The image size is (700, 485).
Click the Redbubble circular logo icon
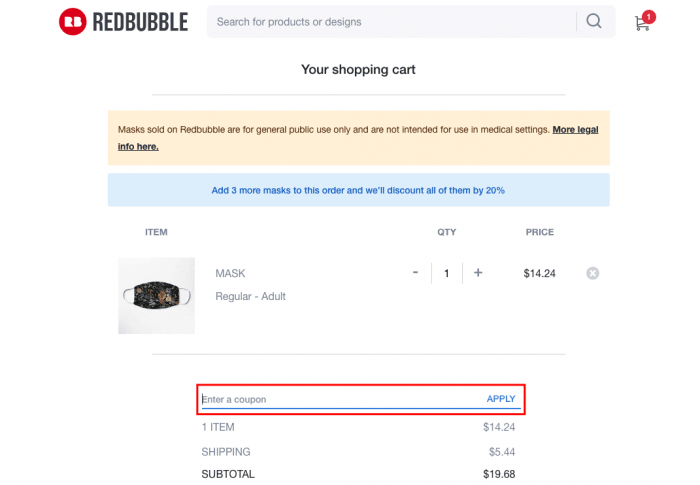[73, 21]
